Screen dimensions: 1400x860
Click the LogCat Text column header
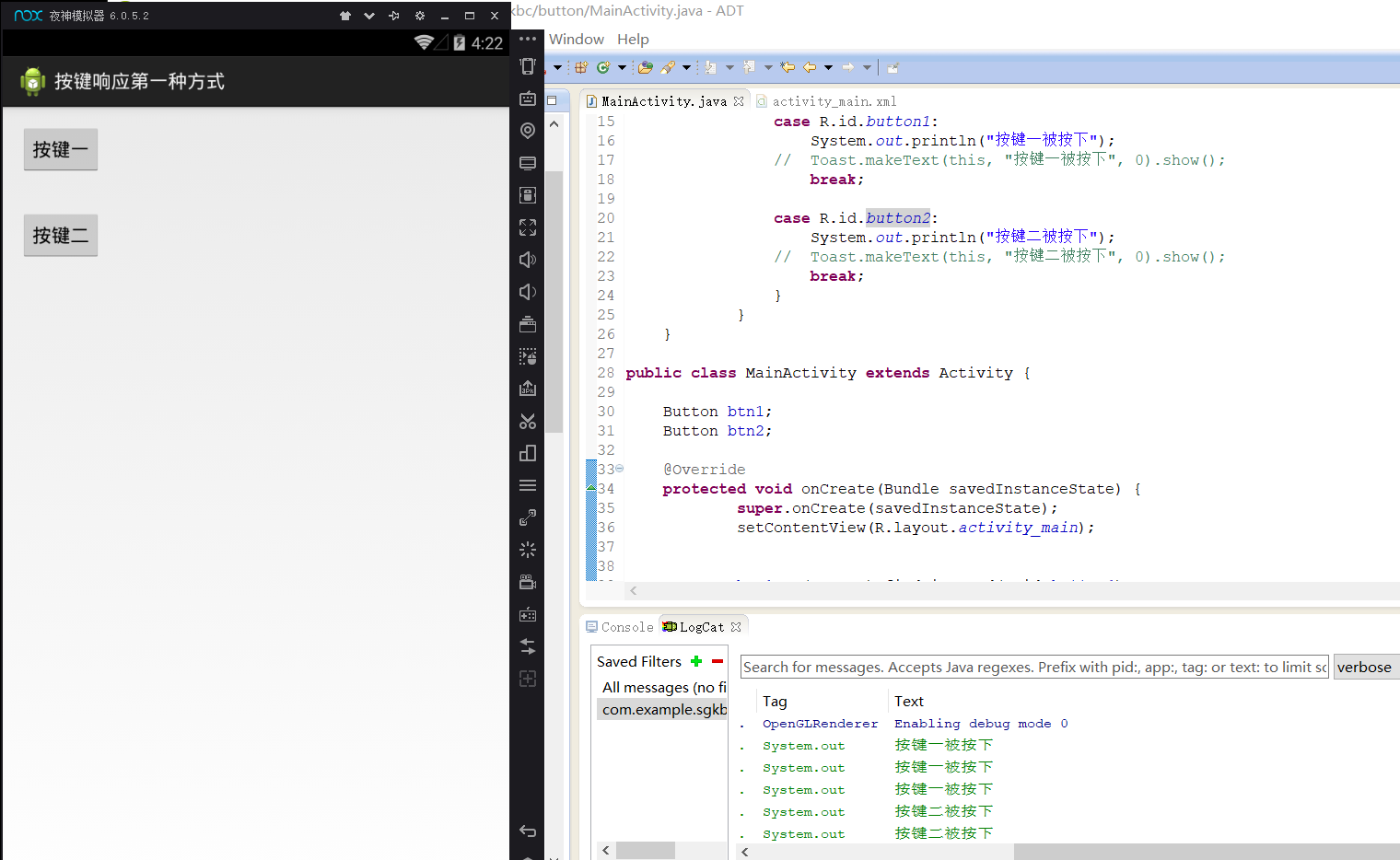point(908,701)
